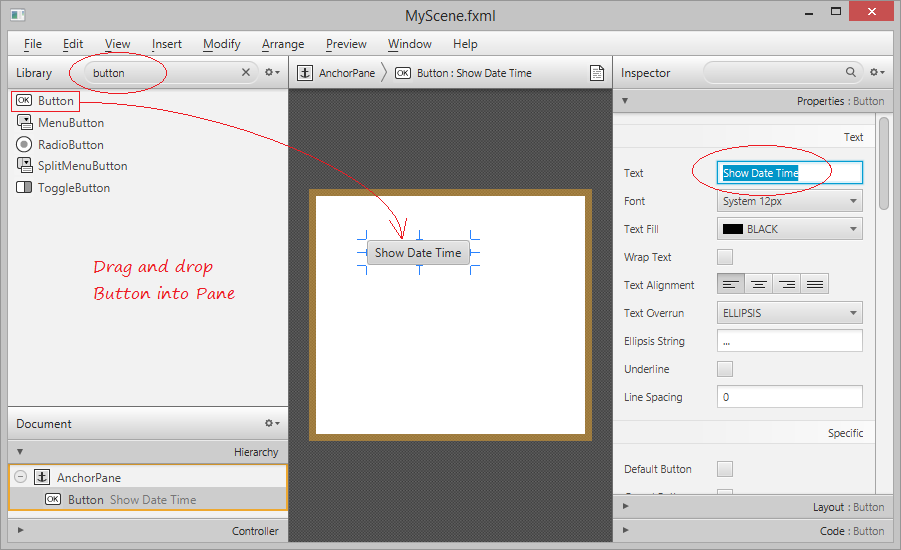The width and height of the screenshot is (901, 550).
Task: Click the ToggleButton icon in Library
Action: (x=24, y=187)
